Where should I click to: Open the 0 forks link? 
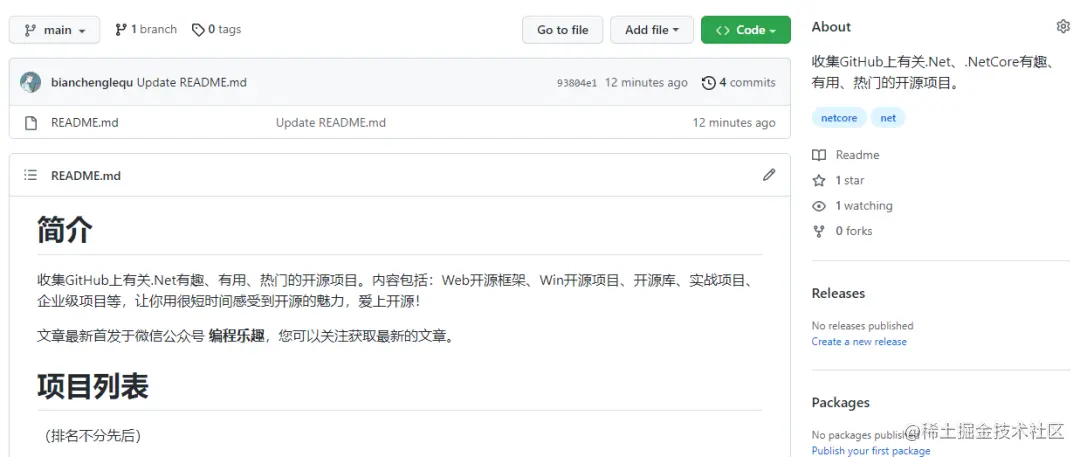pyautogui.click(x=853, y=231)
